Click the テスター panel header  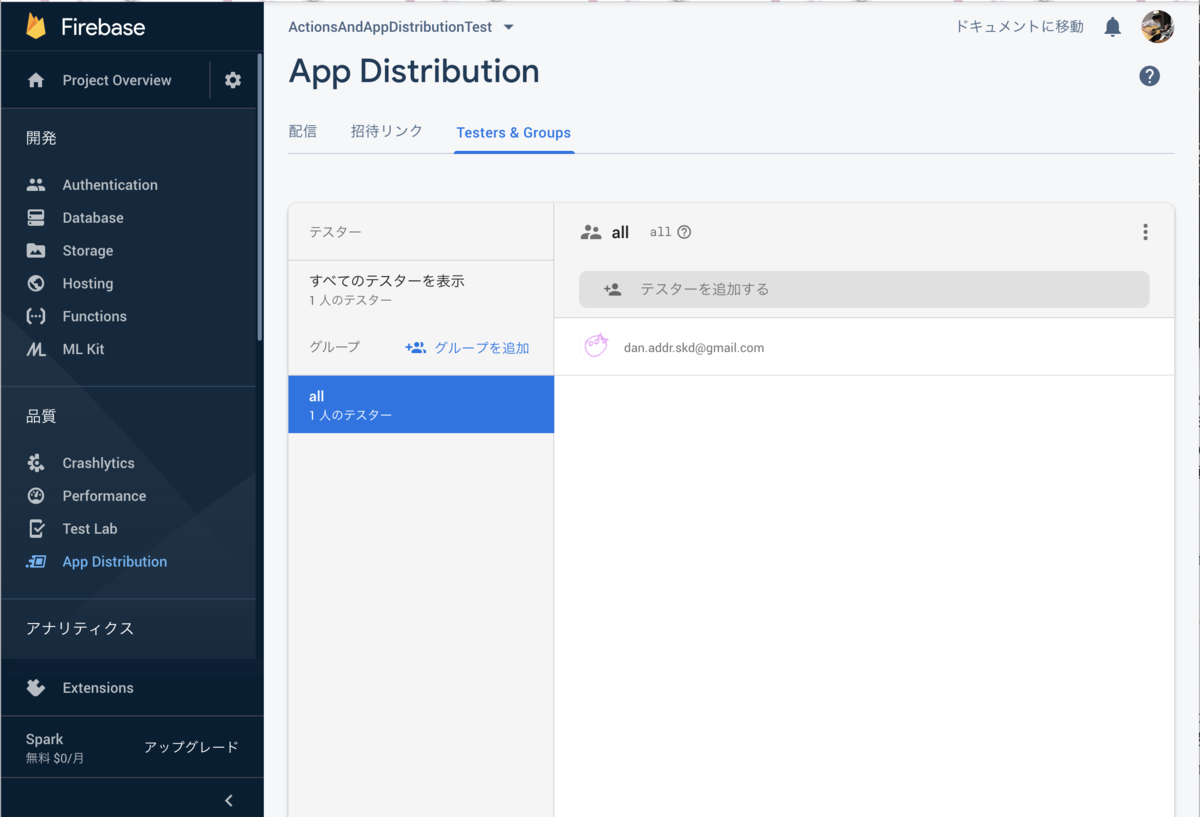point(335,232)
